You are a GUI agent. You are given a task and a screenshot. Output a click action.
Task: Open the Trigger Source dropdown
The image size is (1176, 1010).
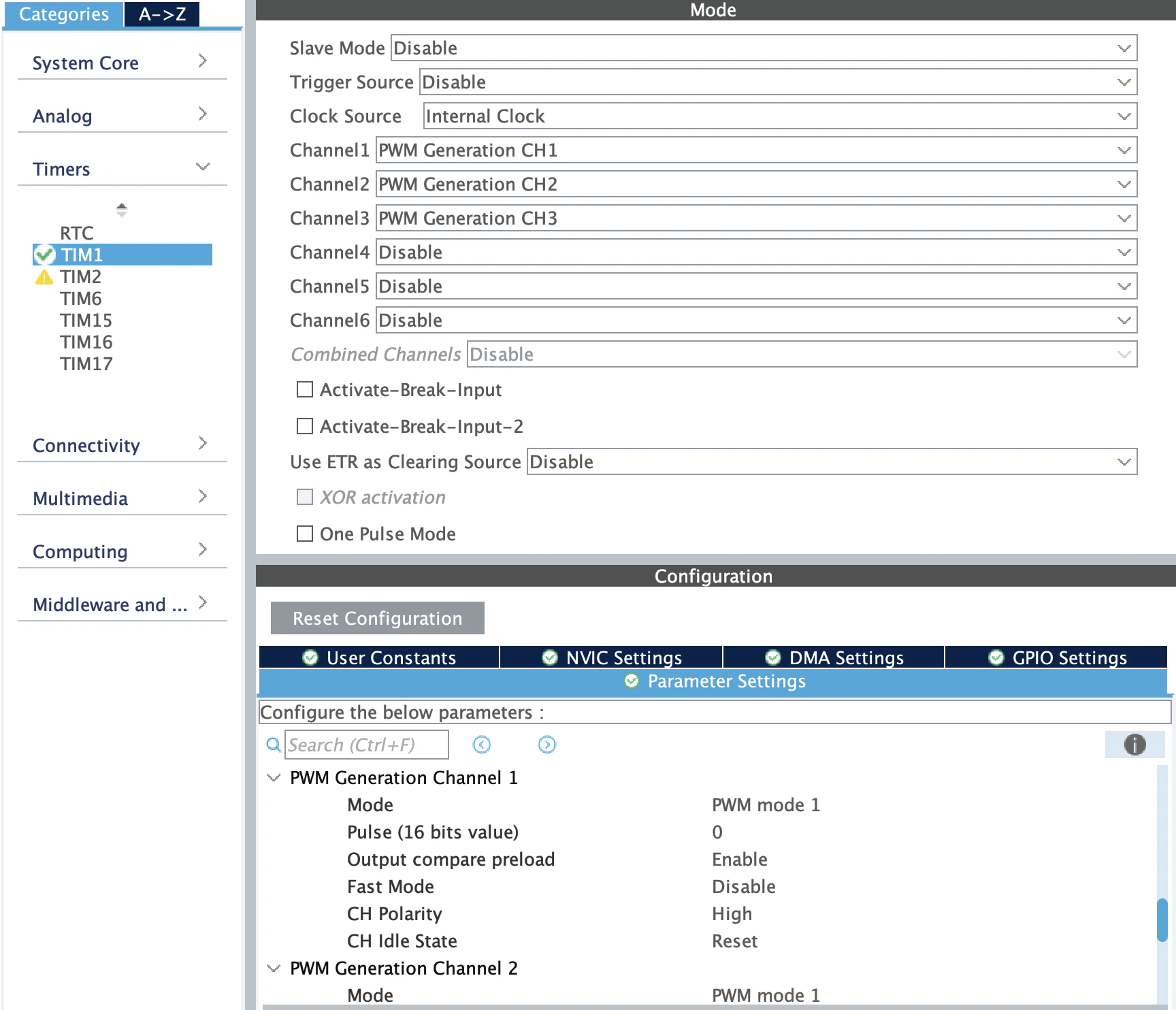[778, 82]
